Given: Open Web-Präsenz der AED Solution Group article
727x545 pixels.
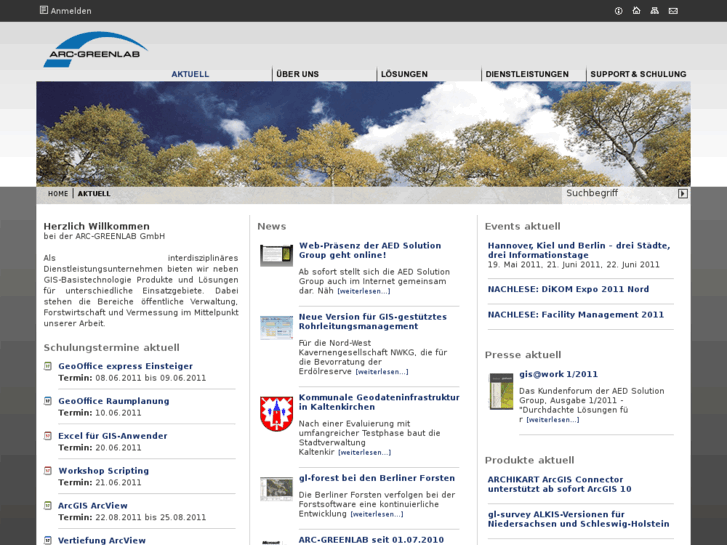Looking at the screenshot, I should pos(370,250).
